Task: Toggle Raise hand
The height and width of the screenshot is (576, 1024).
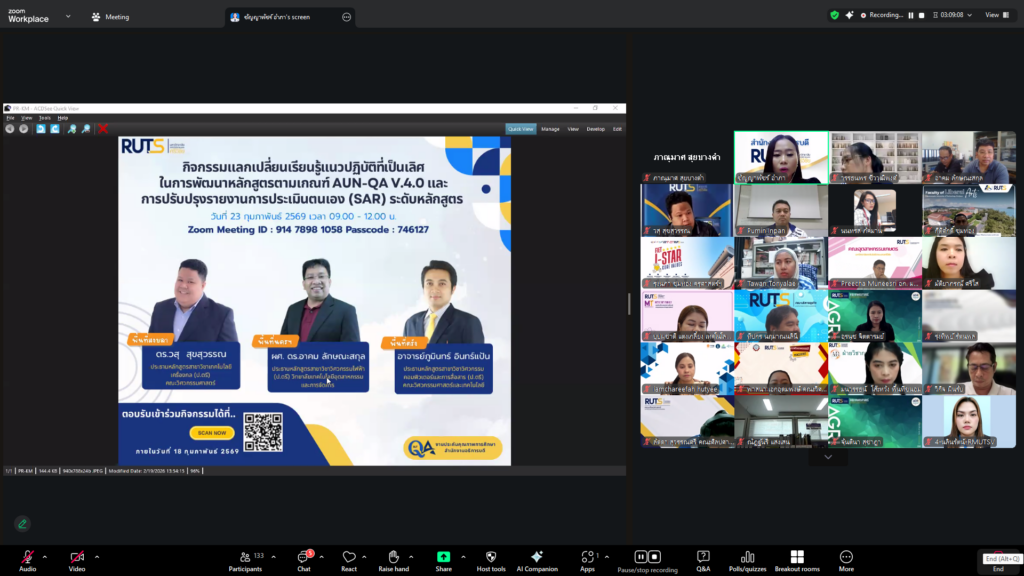Action: tap(393, 558)
